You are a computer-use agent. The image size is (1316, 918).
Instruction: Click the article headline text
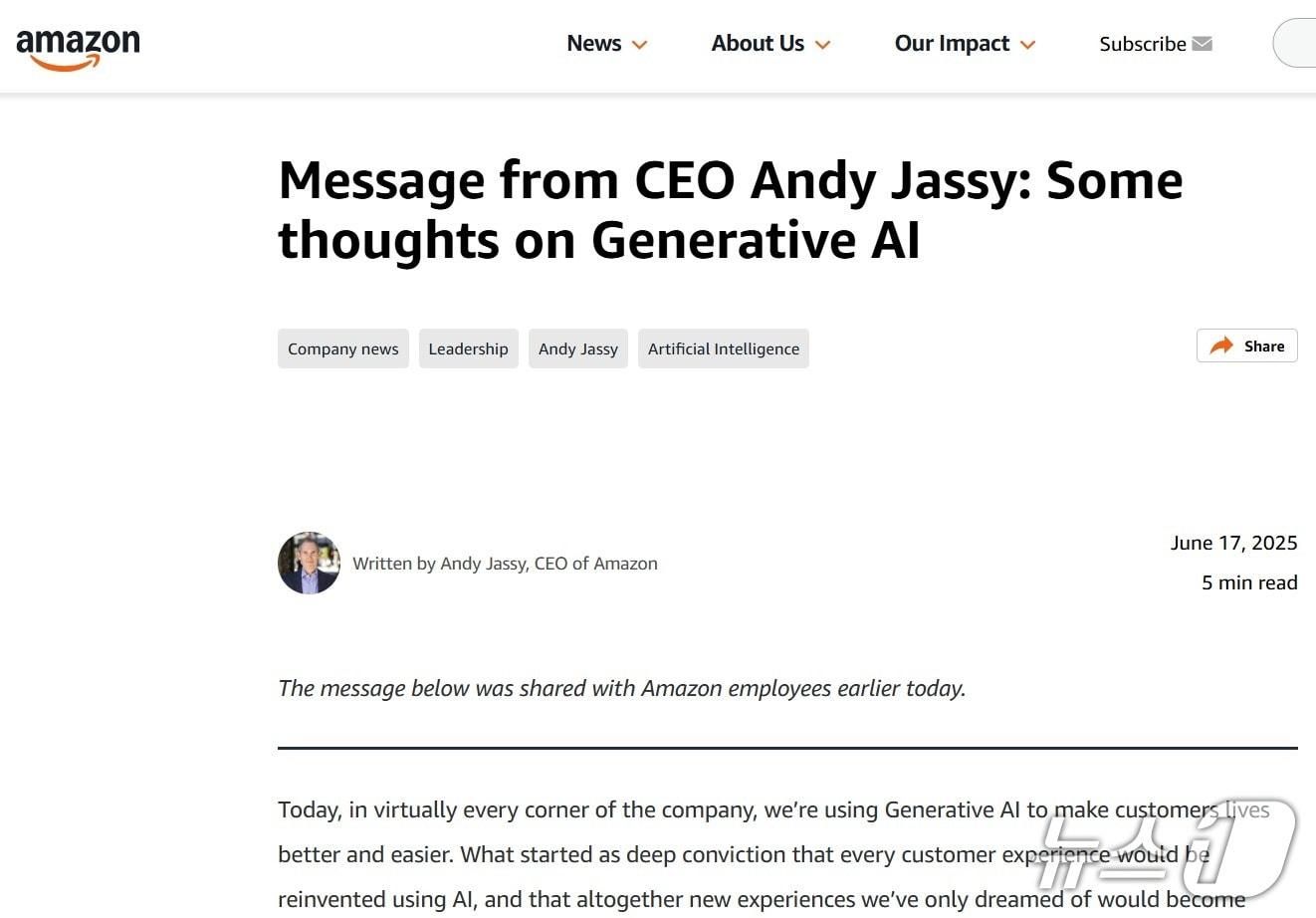pyautogui.click(x=730, y=210)
